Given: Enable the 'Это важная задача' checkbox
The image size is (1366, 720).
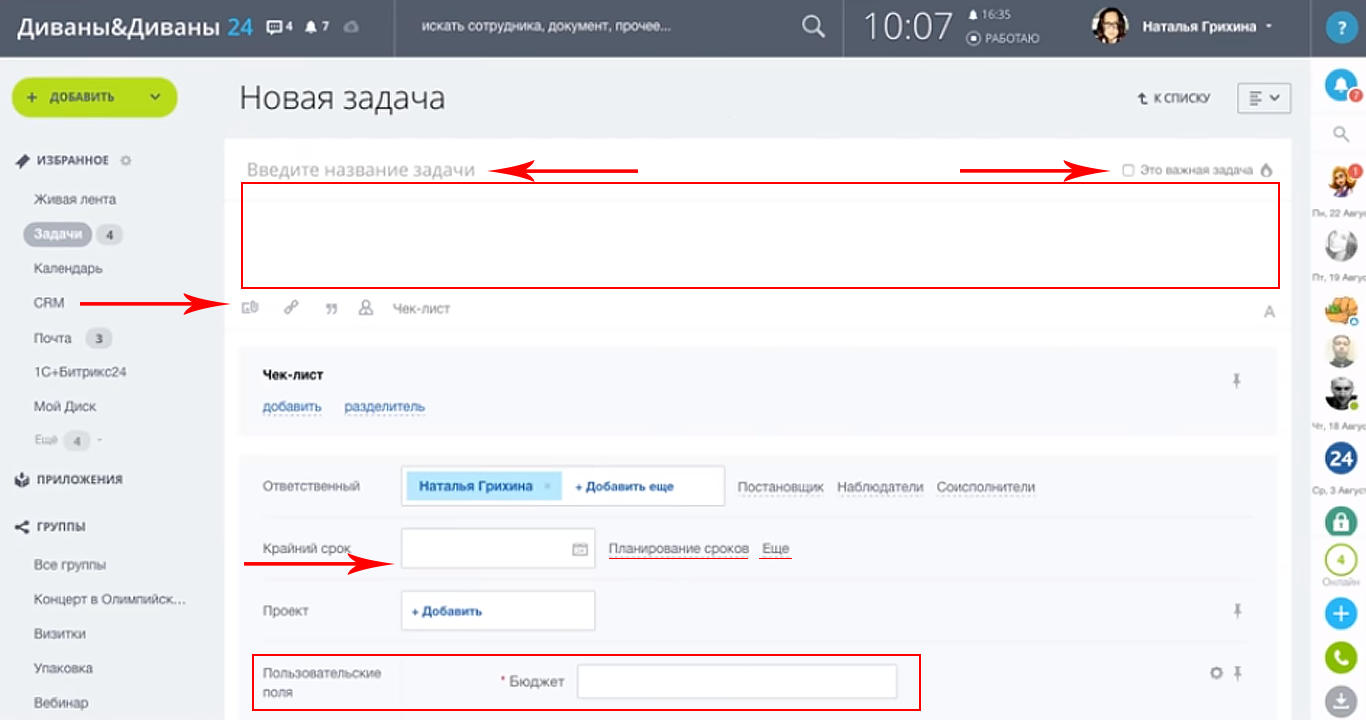Looking at the screenshot, I should tap(1128, 170).
